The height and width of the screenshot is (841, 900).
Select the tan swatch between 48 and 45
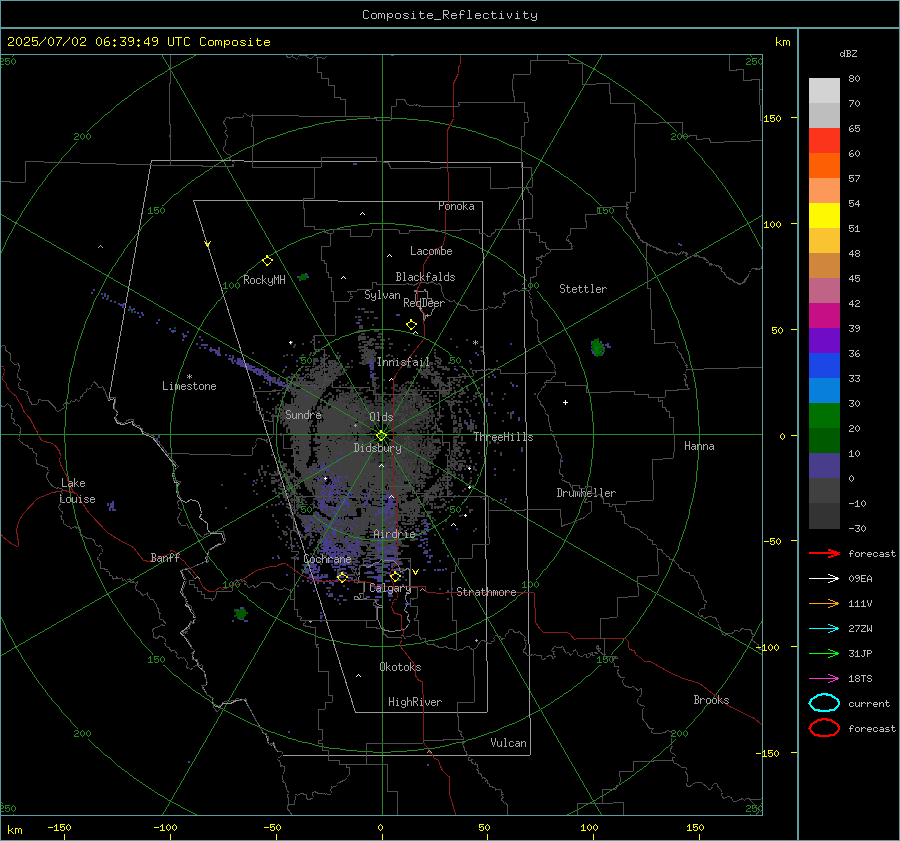pyautogui.click(x=824, y=266)
